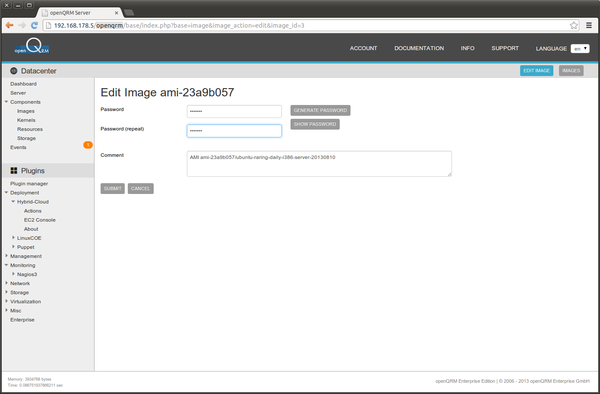Viewport: 600px width, 394px height.
Task: Click the orange Events notification badge
Action: [x=88, y=145]
